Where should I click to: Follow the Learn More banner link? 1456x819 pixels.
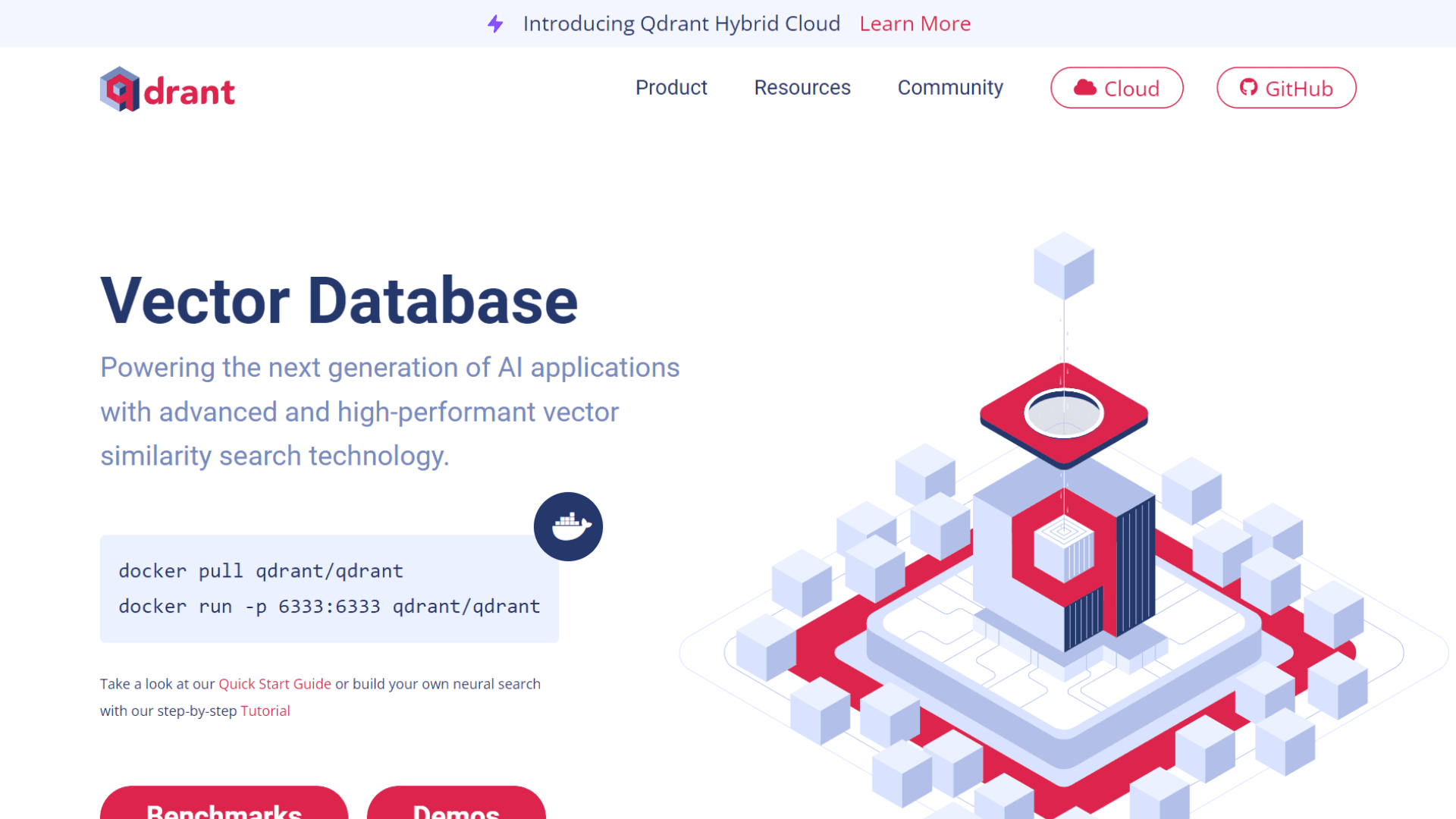click(915, 24)
